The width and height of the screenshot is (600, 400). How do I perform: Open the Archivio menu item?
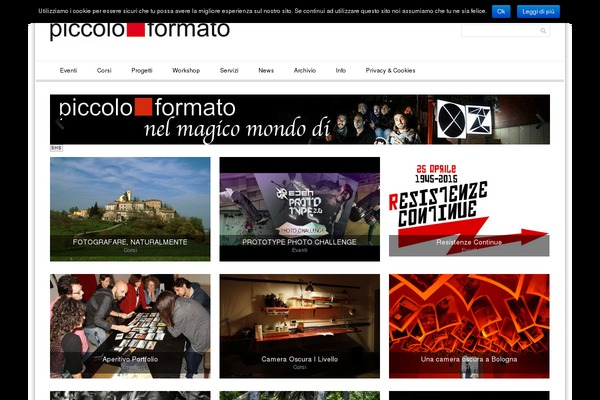click(305, 70)
